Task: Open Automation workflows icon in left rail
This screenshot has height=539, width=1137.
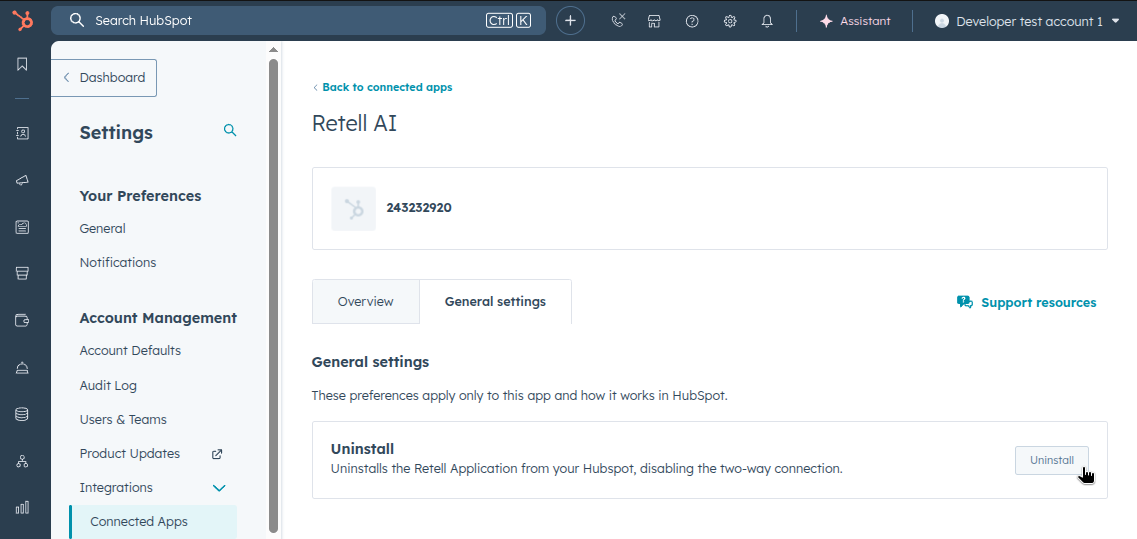Action: (22, 461)
